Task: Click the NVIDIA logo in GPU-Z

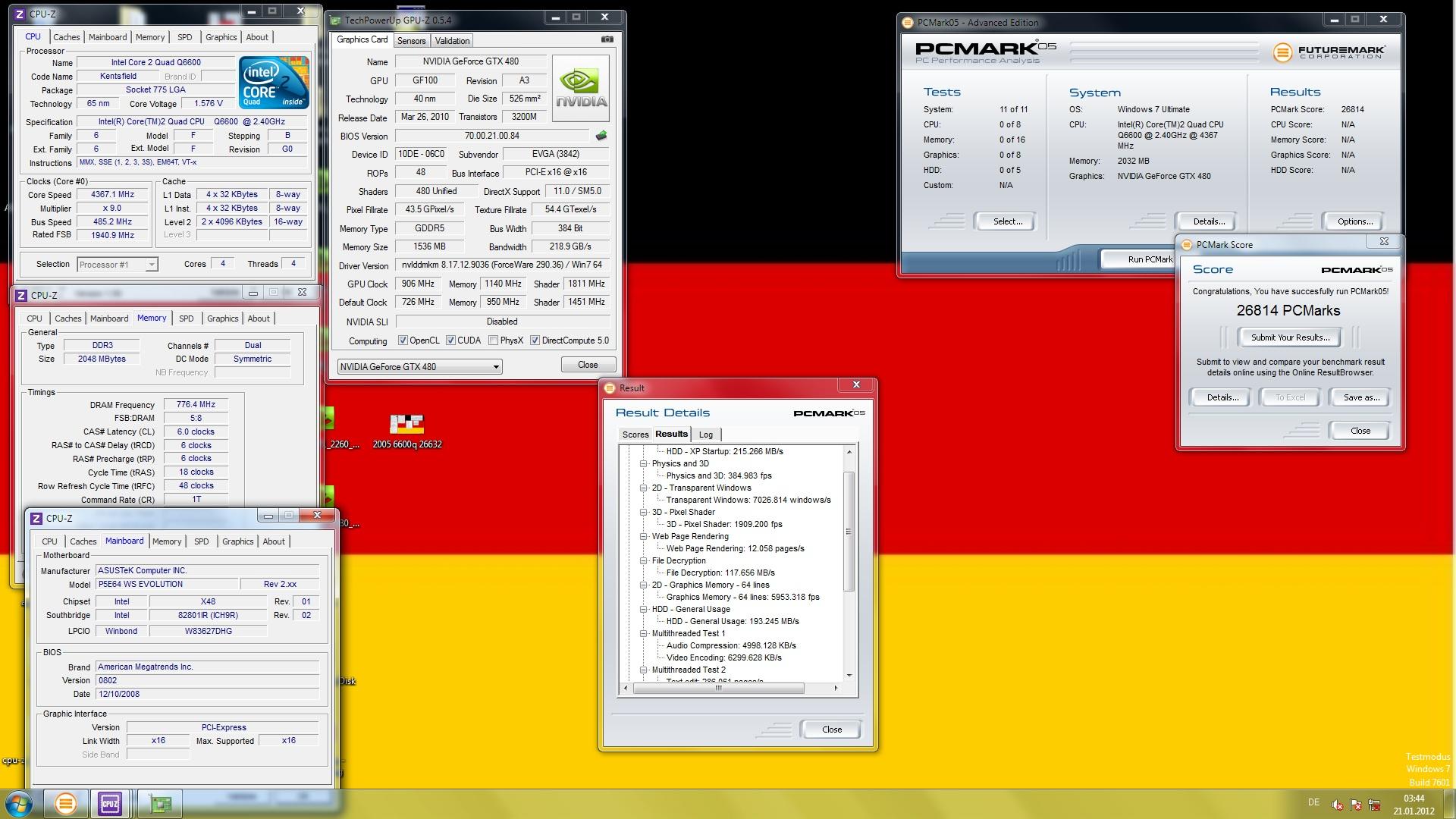Action: (581, 89)
